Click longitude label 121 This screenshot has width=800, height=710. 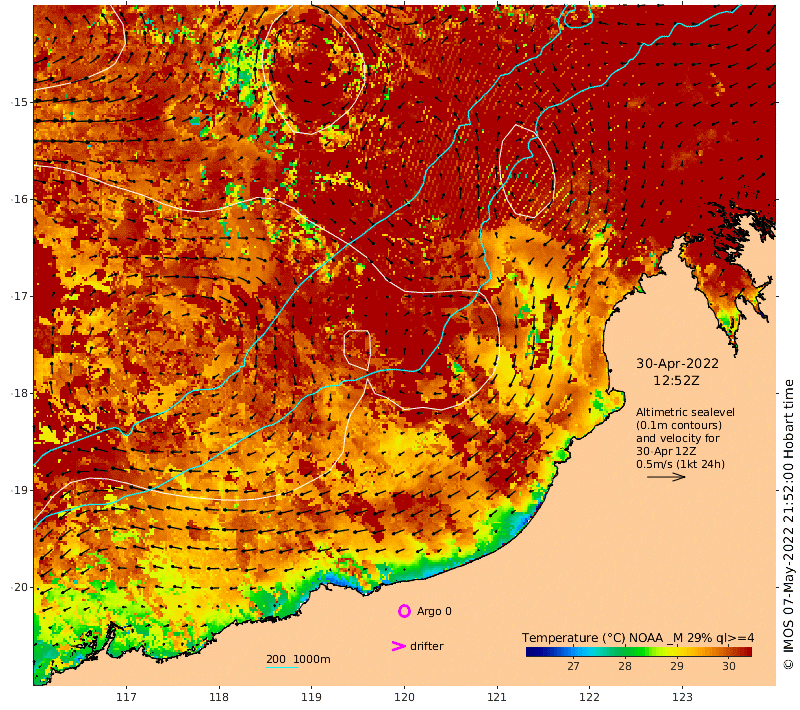coord(497,697)
